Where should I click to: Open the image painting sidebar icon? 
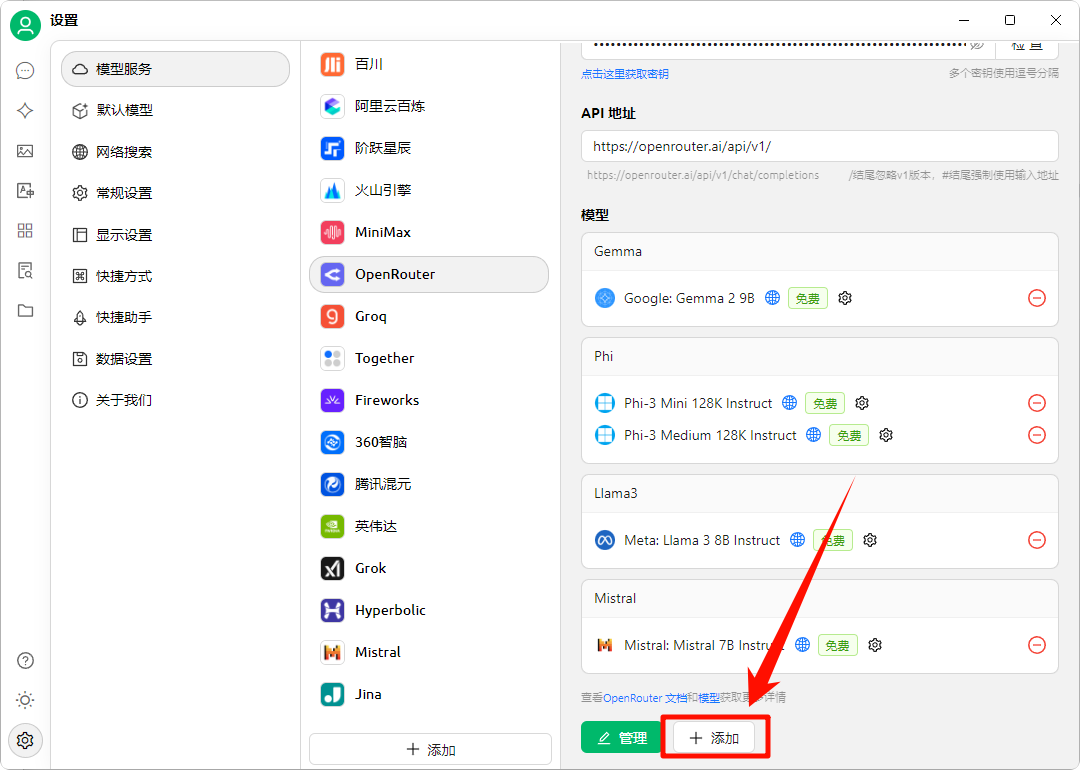25,151
